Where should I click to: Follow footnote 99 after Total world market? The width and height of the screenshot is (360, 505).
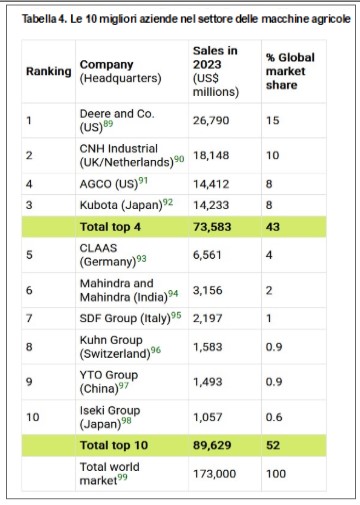coord(122,477)
